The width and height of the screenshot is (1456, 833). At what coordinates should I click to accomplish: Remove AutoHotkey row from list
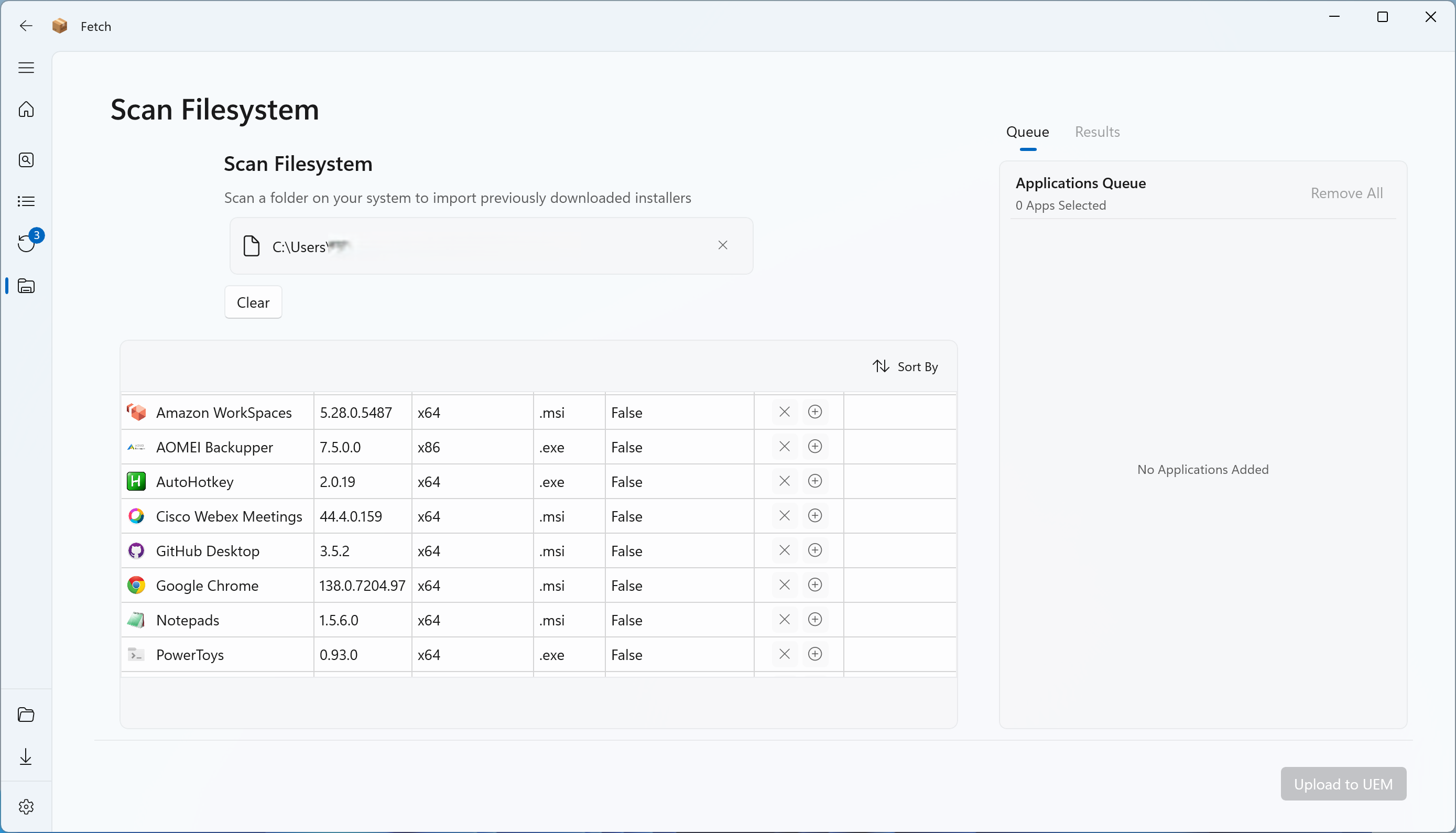784,481
